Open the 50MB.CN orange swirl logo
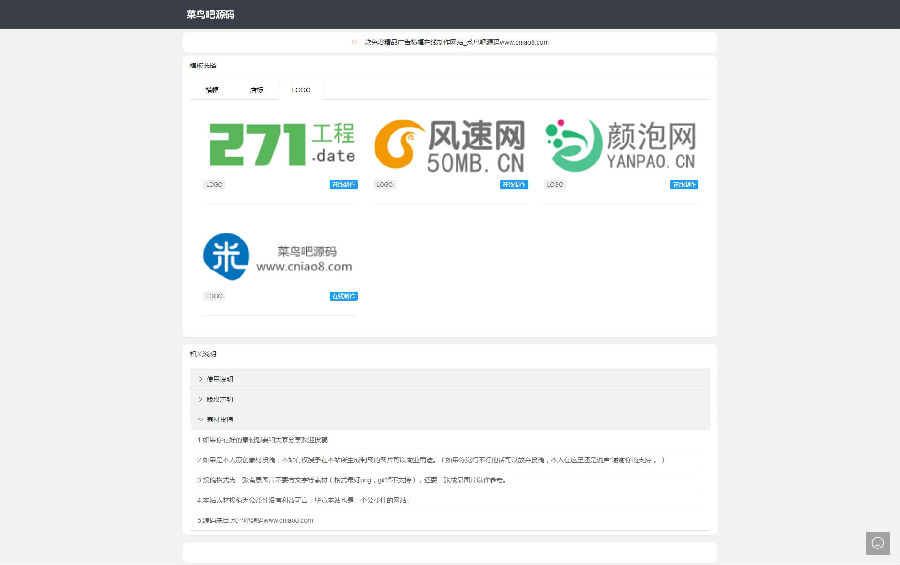900x565 pixels. pos(450,145)
